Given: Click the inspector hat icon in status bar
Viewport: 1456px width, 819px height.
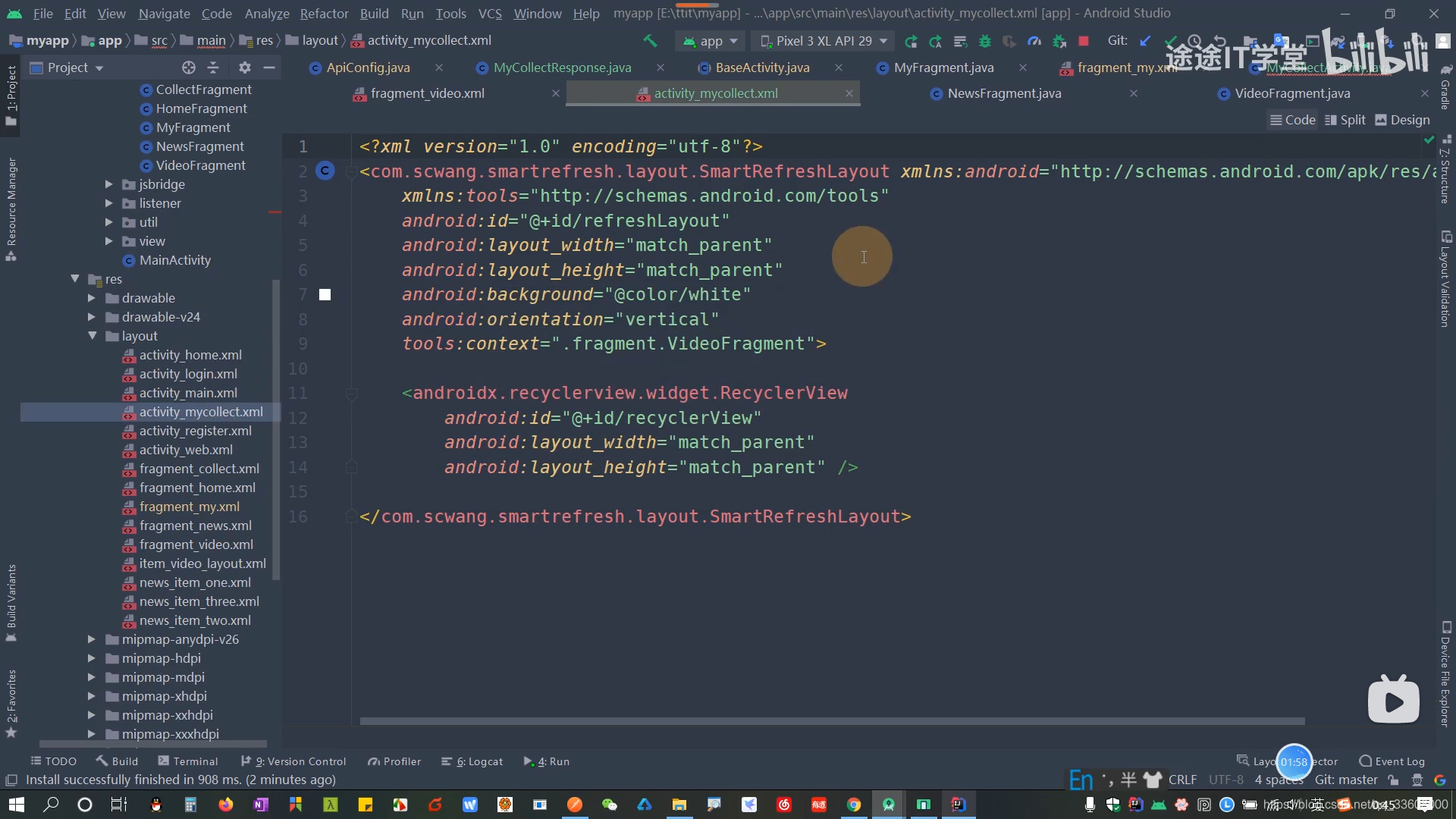Looking at the screenshot, I should coord(1417,780).
